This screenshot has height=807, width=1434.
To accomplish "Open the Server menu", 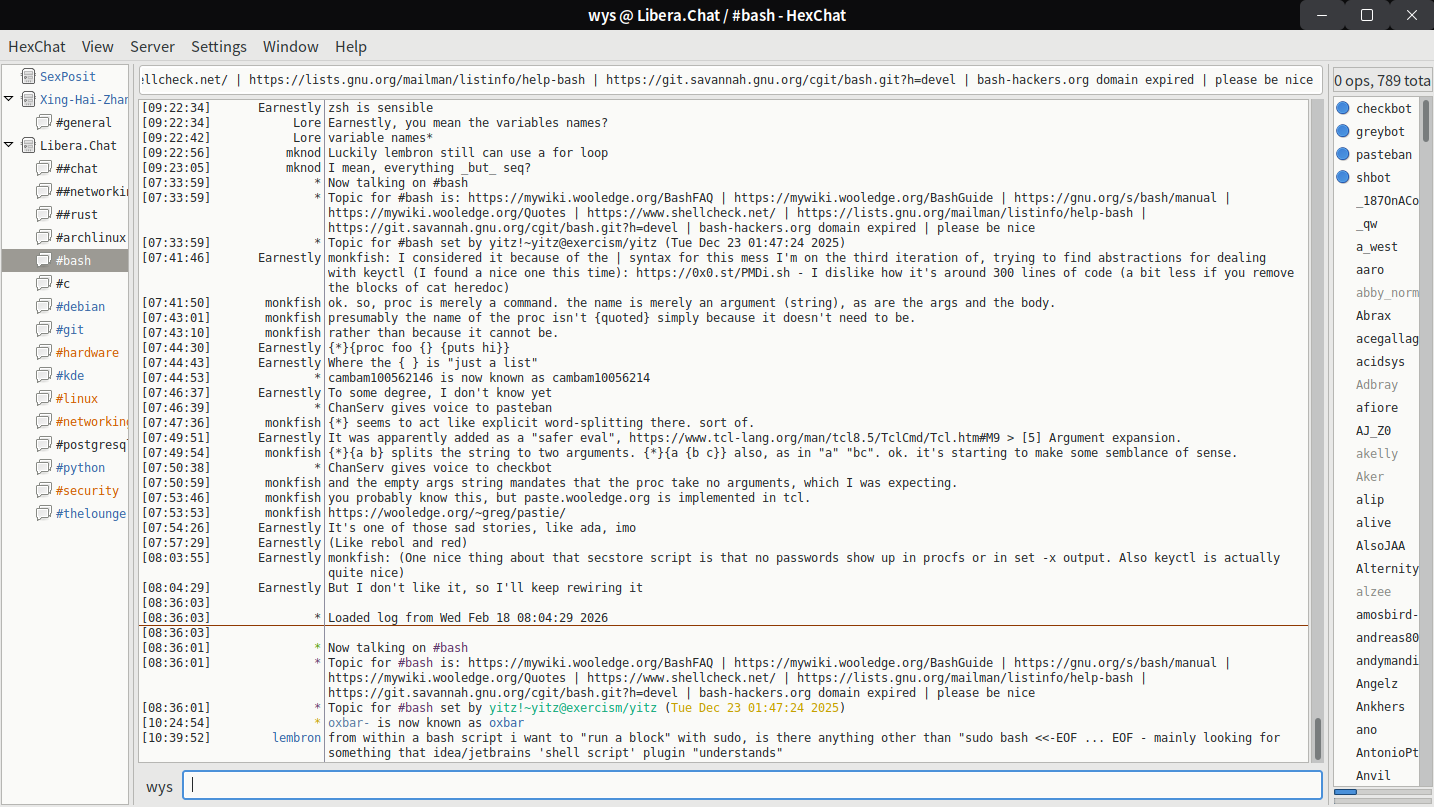I will [x=152, y=47].
